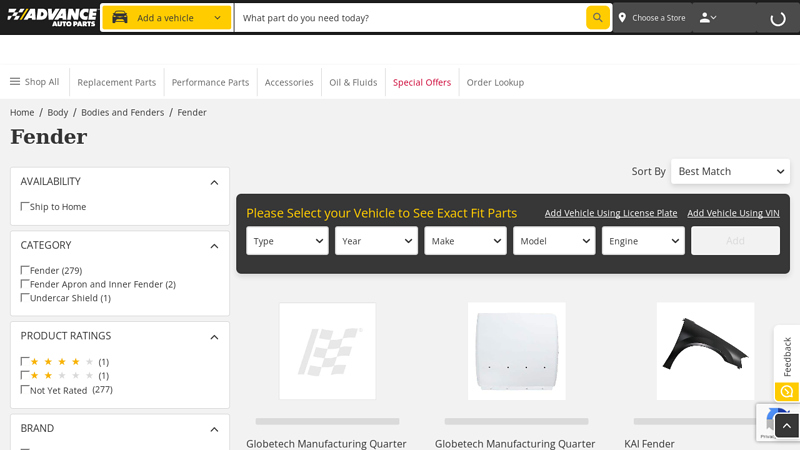The width and height of the screenshot is (800, 450).
Task: Click the Advance Auto Parts logo
Action: click(52, 17)
